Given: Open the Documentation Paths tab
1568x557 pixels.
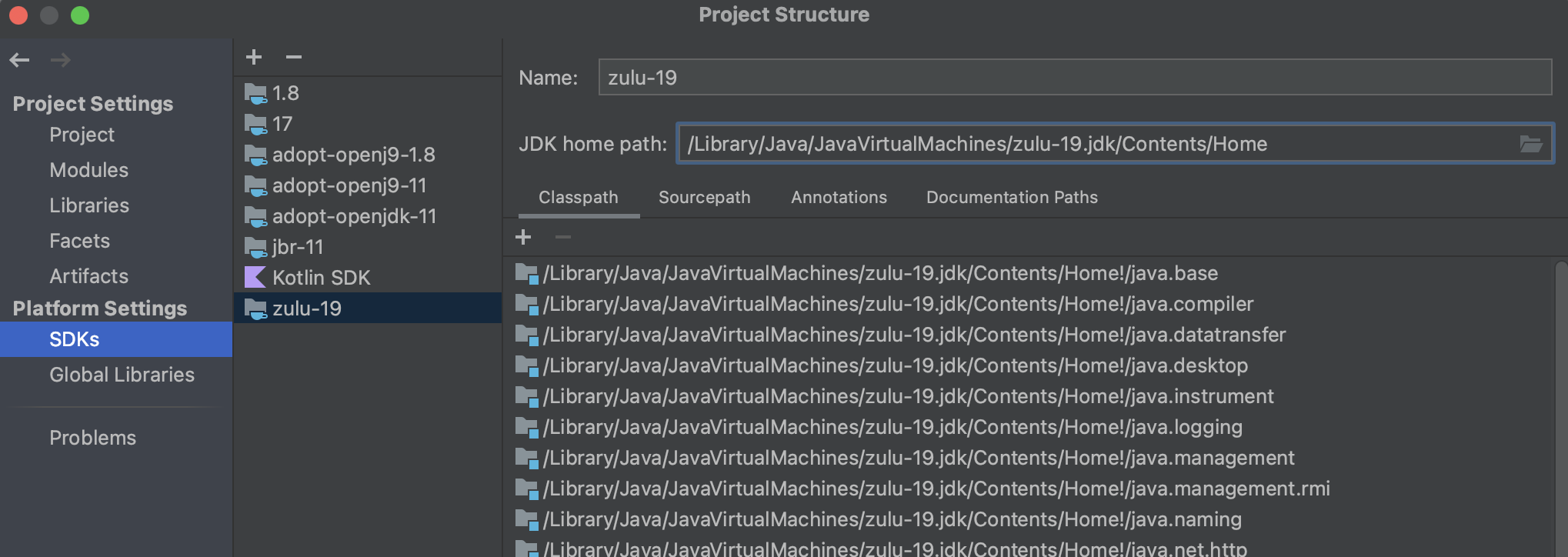Looking at the screenshot, I should (x=1012, y=198).
